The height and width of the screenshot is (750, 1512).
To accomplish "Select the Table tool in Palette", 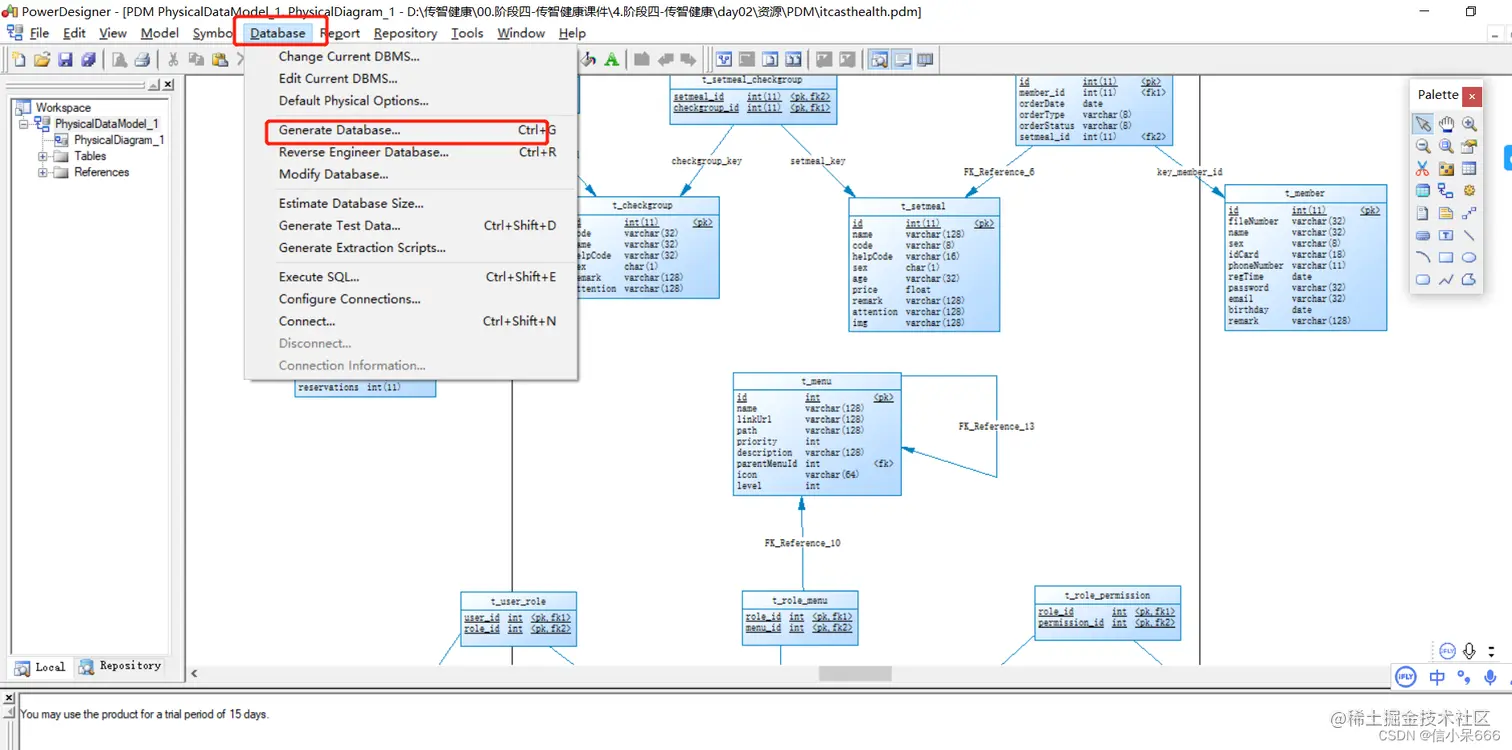I will (x=1469, y=168).
